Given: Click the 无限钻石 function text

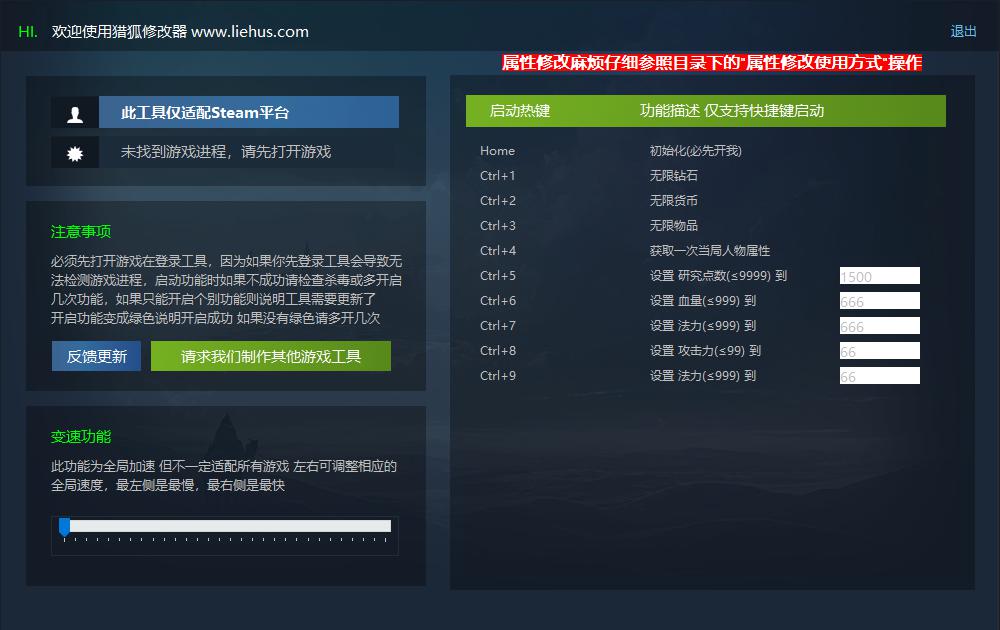Looking at the screenshot, I should click(x=673, y=176).
